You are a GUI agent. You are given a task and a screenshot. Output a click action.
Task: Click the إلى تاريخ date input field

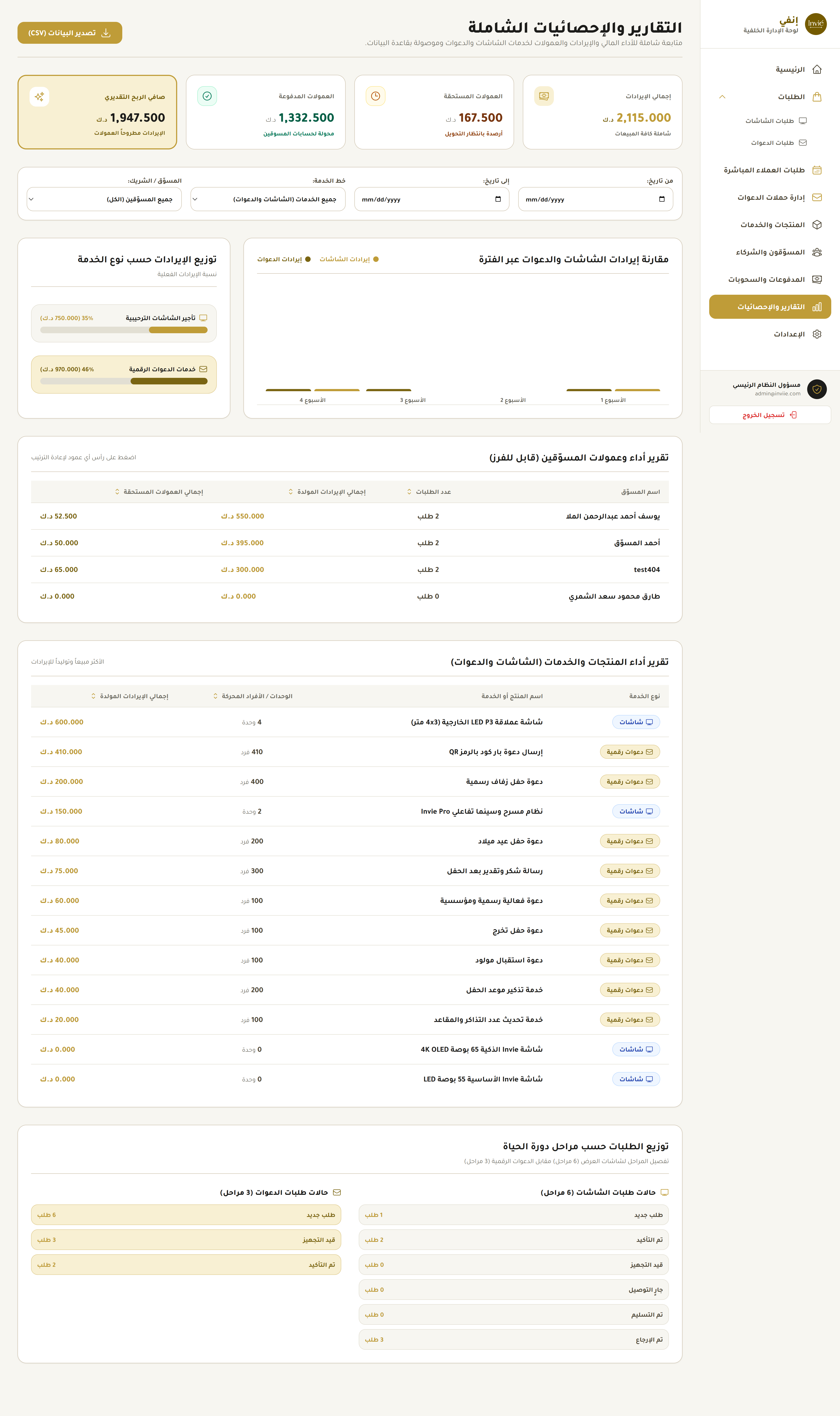tap(431, 199)
